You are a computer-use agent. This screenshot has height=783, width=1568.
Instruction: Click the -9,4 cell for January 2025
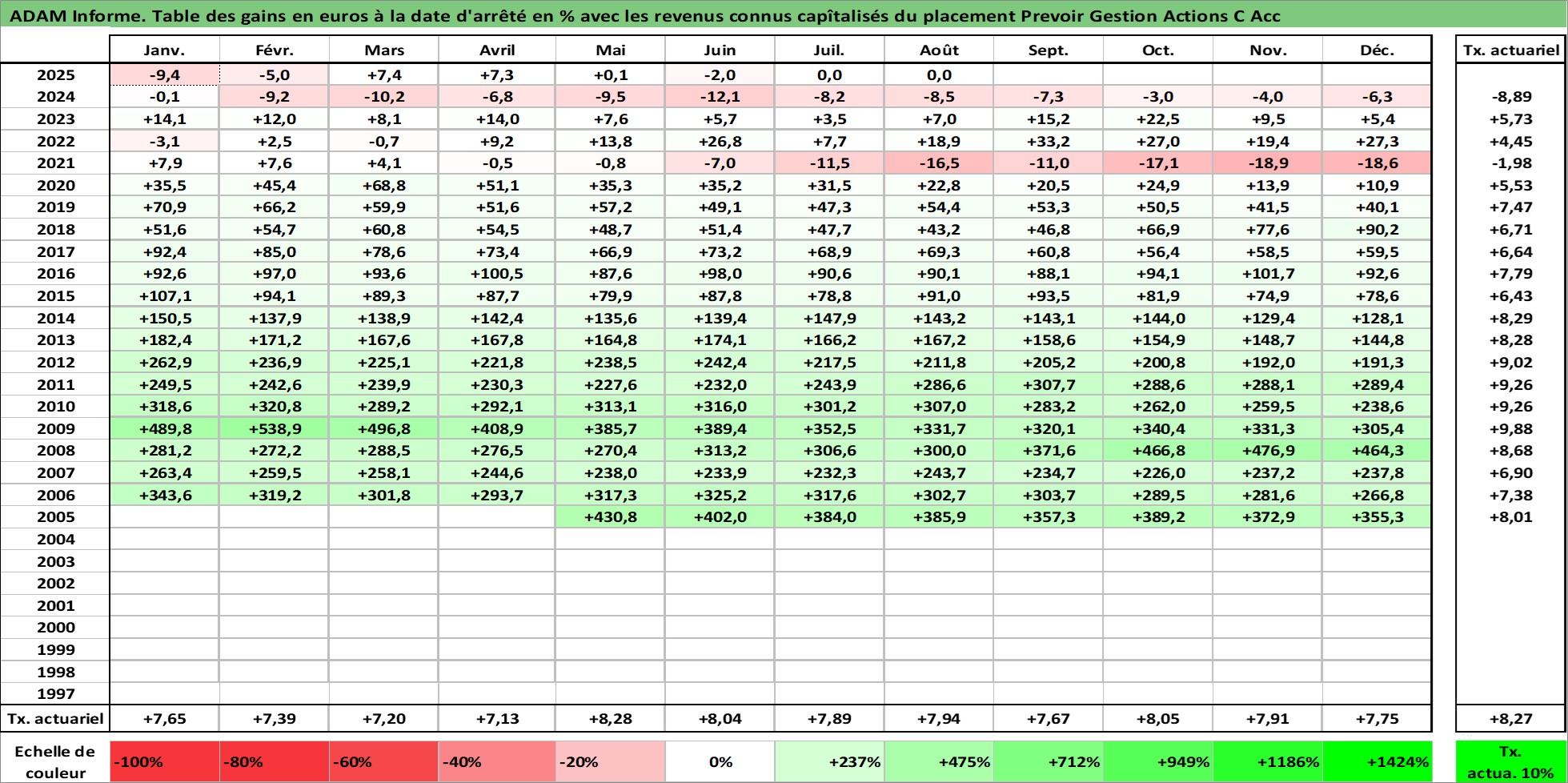click(164, 74)
